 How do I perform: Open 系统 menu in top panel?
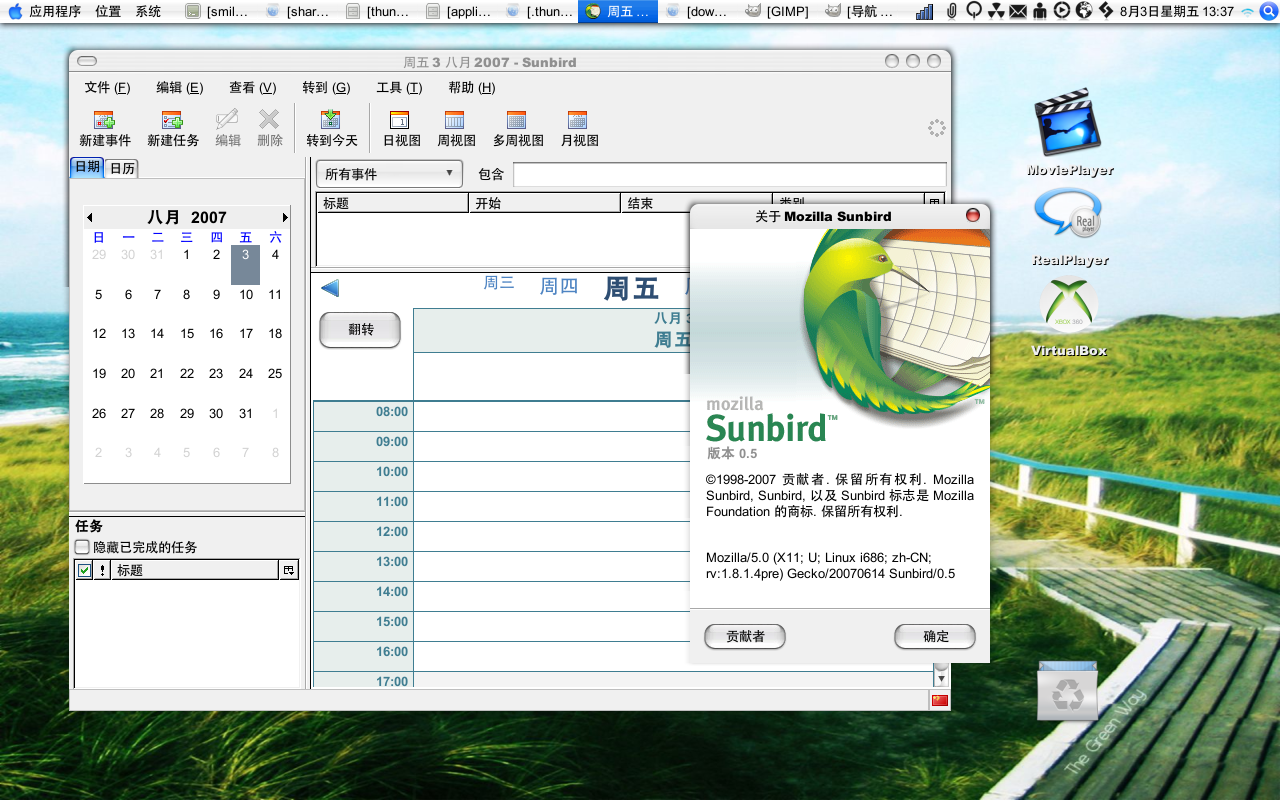click(x=148, y=12)
